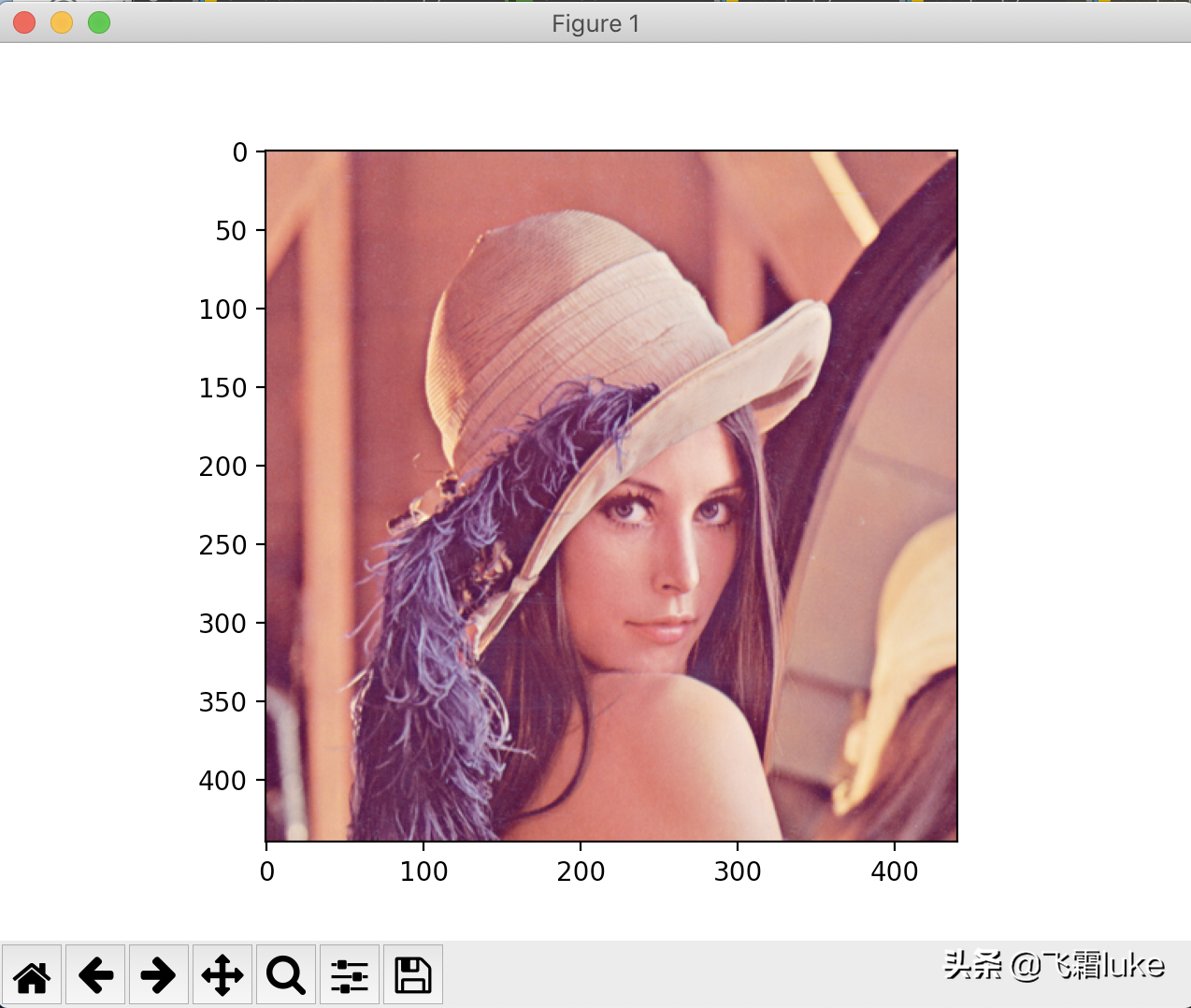Click y-axis tick label 150
Screen dimensions: 1191x1008
pyautogui.click(x=222, y=388)
